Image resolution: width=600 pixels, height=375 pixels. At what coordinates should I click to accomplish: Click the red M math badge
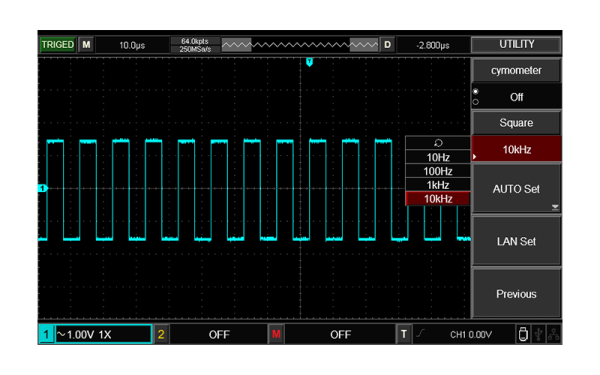click(x=276, y=334)
